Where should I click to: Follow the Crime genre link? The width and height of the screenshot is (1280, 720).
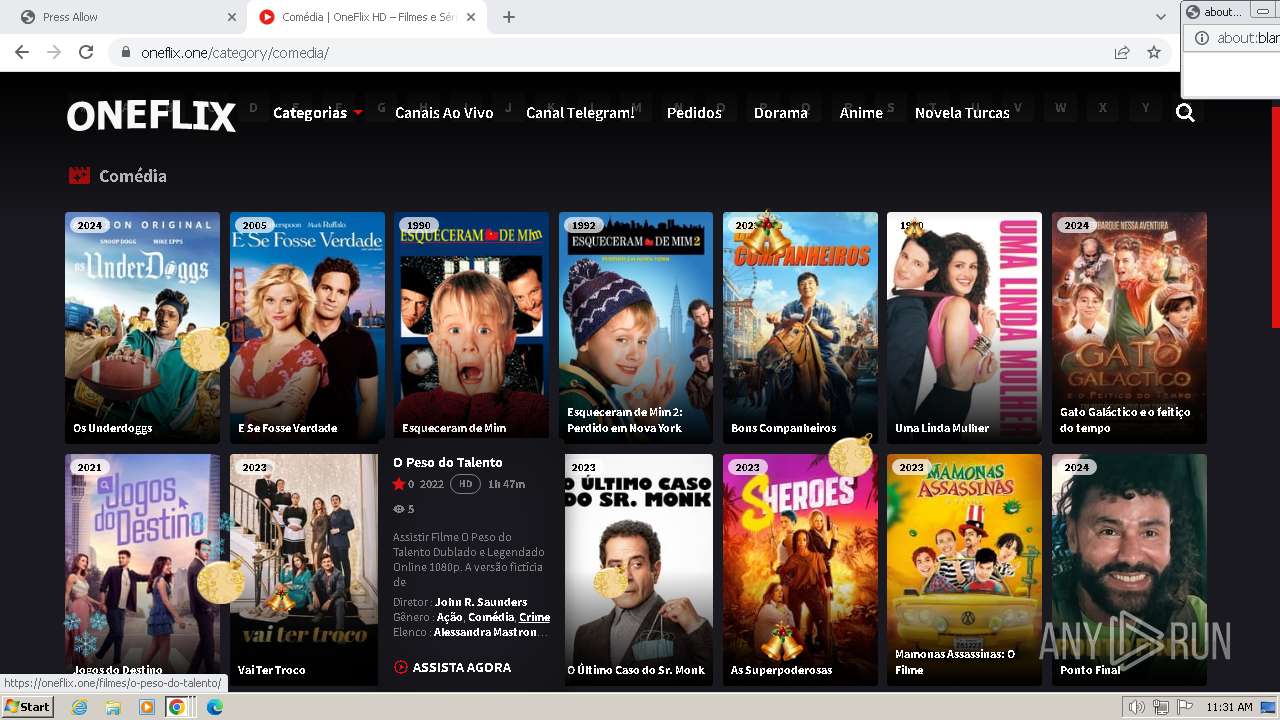tap(535, 617)
